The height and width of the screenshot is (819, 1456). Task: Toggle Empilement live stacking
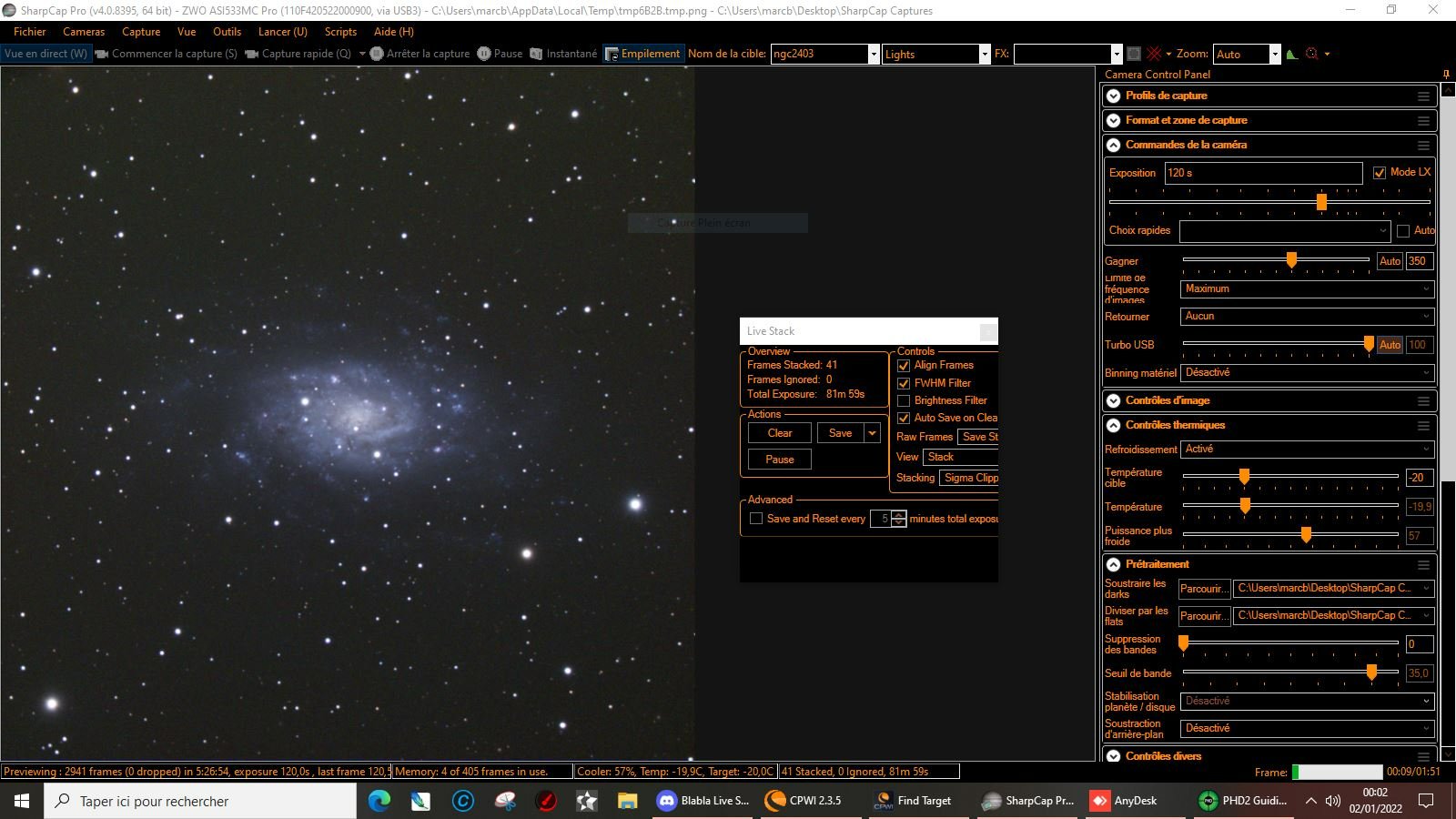tap(642, 54)
